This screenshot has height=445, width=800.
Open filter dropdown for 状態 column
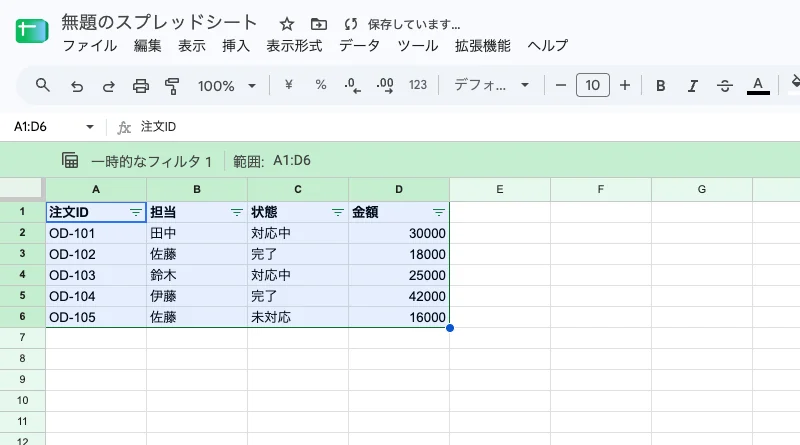pyautogui.click(x=338, y=212)
